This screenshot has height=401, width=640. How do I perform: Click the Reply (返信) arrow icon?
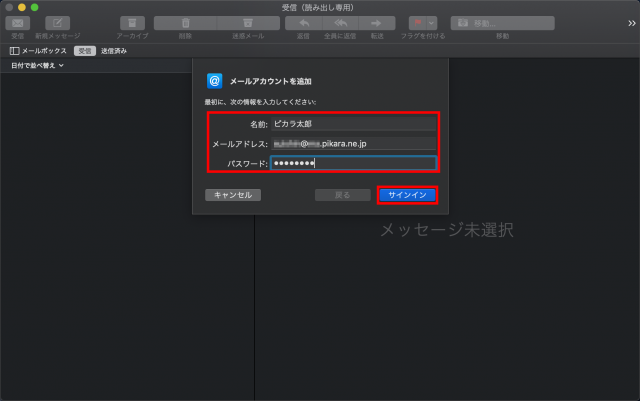coord(303,23)
